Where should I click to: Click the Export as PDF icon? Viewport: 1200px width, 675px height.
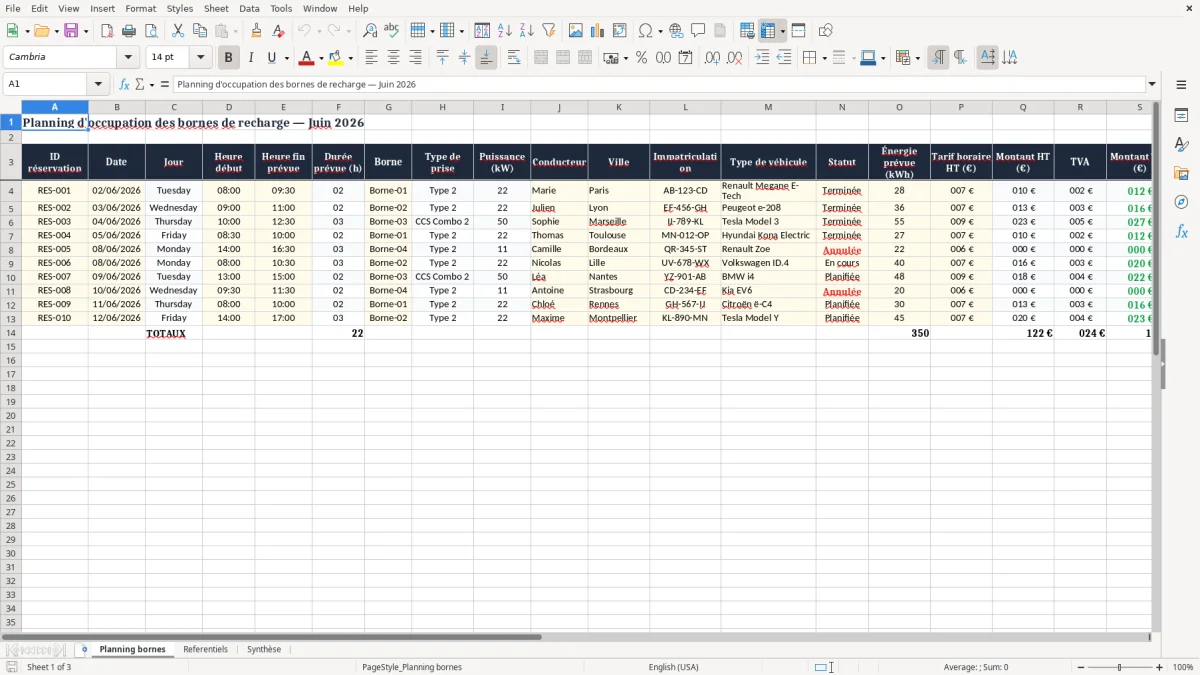click(107, 31)
